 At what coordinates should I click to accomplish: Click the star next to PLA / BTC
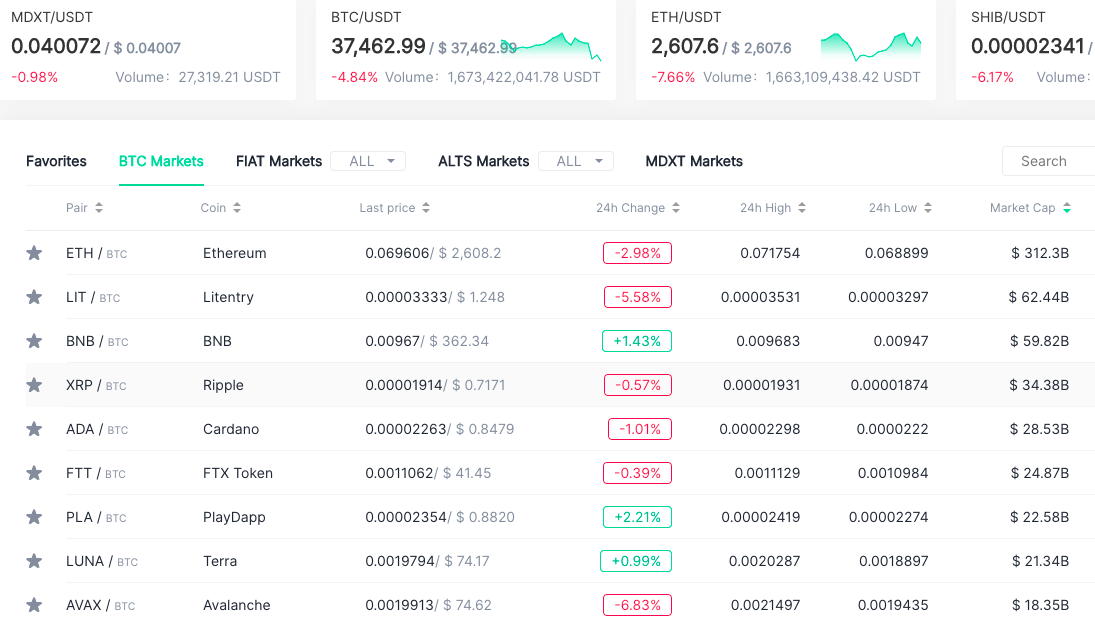coord(34,517)
